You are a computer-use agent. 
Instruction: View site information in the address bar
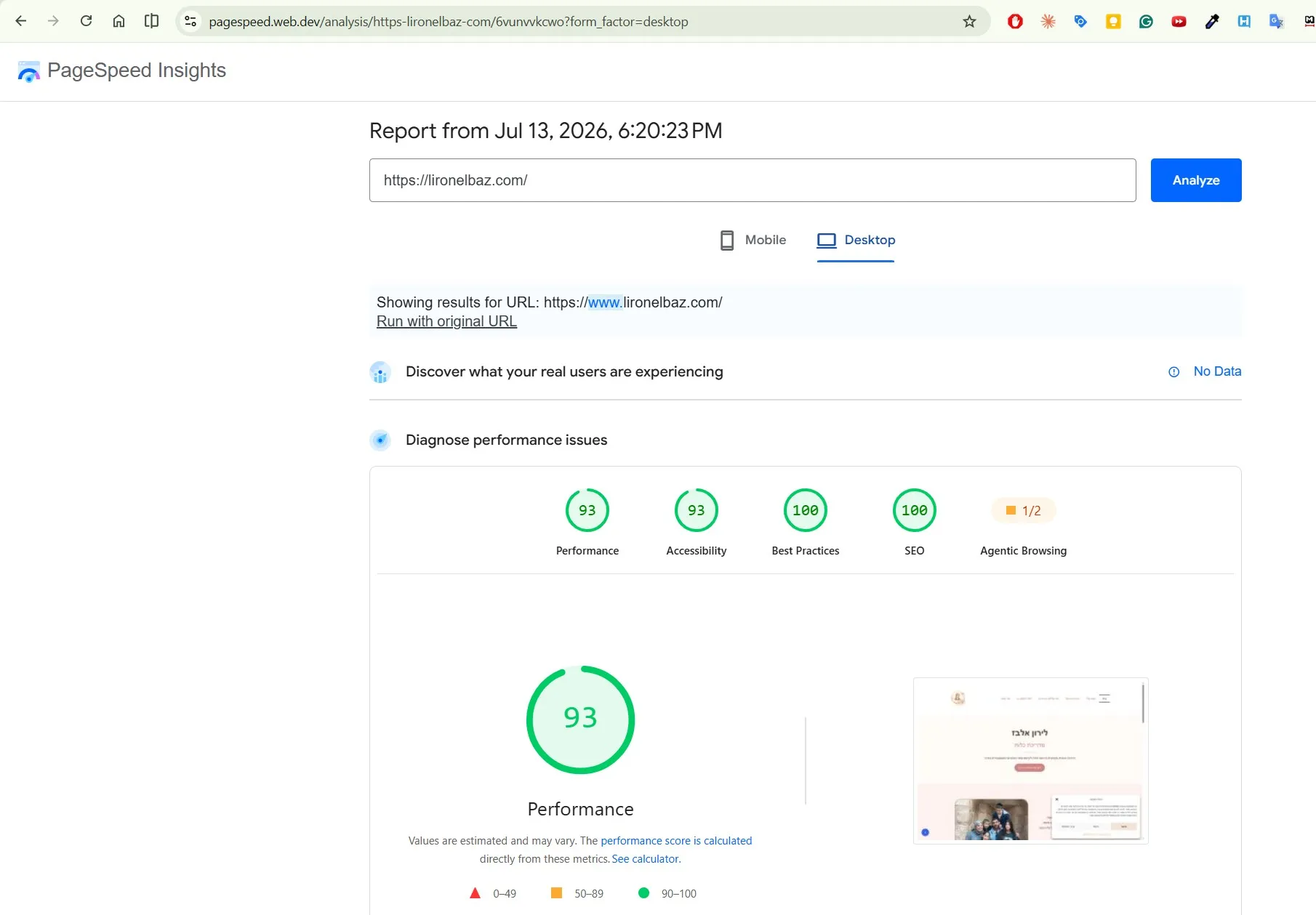coord(190,21)
